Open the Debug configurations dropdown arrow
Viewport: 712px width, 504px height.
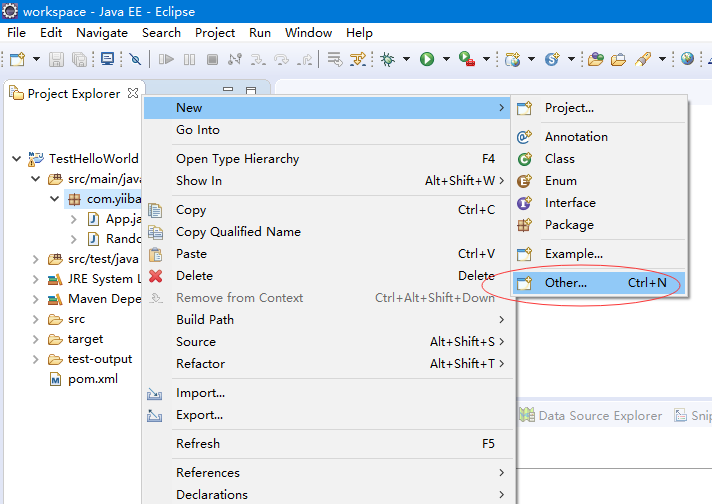tap(406, 59)
